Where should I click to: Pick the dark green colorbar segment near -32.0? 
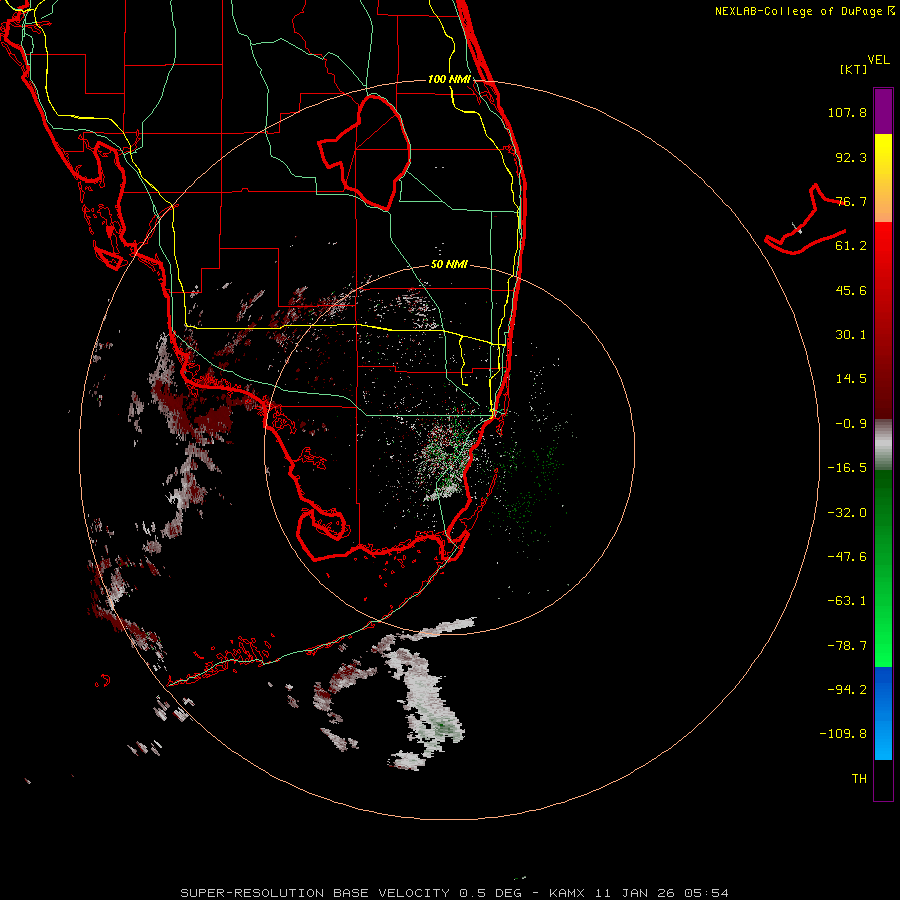(883, 511)
